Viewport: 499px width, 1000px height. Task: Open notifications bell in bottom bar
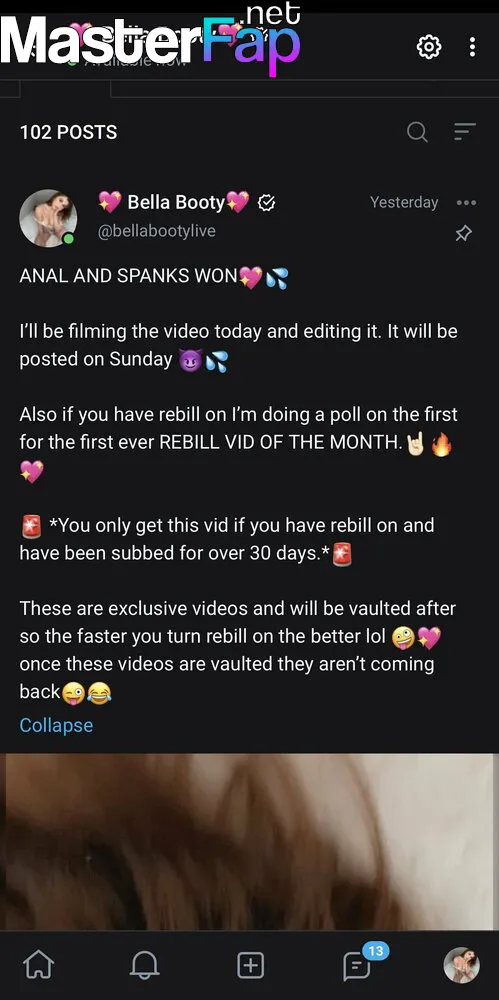(144, 965)
